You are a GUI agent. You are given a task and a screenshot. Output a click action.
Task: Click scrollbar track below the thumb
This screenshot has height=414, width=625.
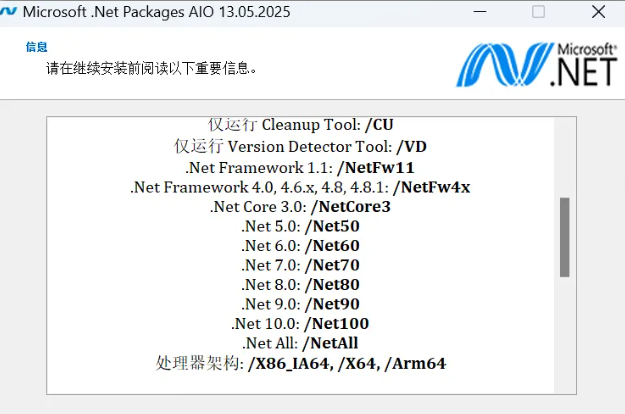point(564,335)
